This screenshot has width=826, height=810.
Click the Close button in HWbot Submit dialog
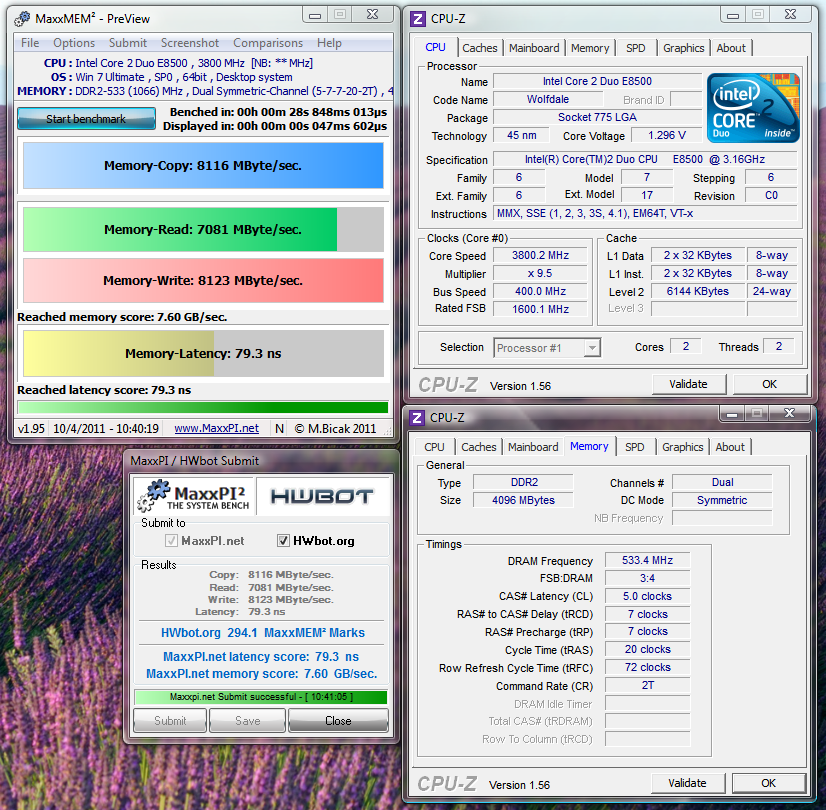click(338, 720)
